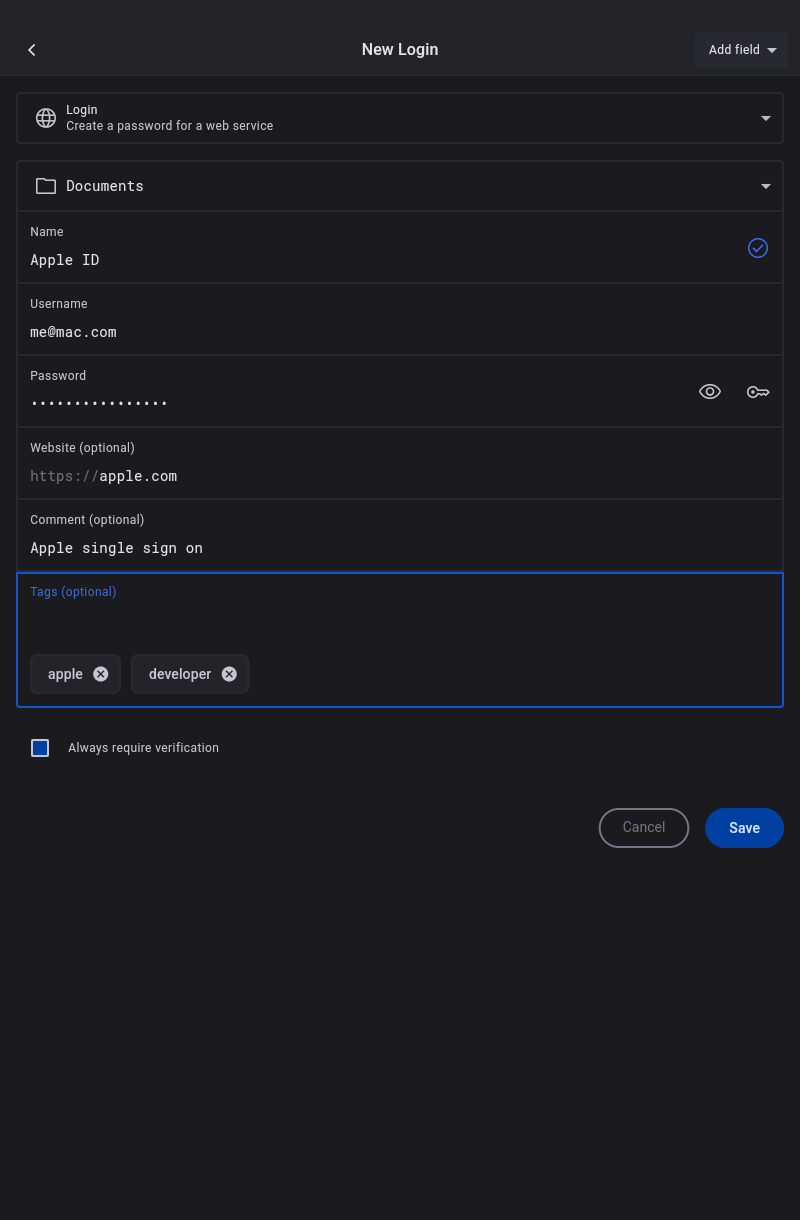Cancel the new login form

point(644,828)
